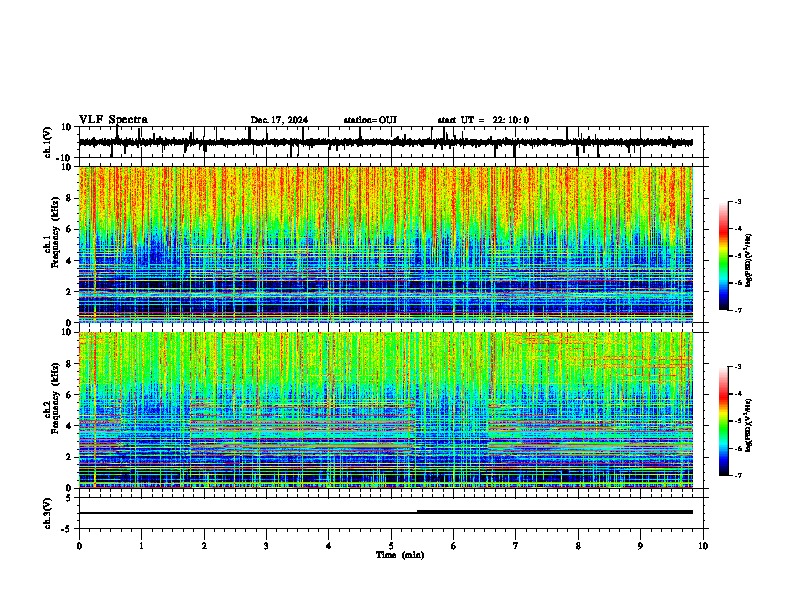The width and height of the screenshot is (792, 612).
Task: Click the ch.1 spectrogram panel
Action: click(386, 244)
